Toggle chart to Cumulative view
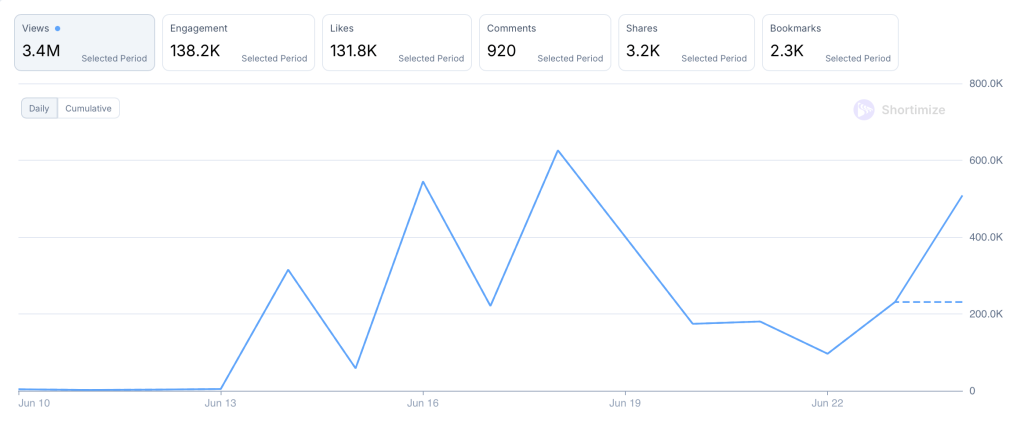 (88, 108)
